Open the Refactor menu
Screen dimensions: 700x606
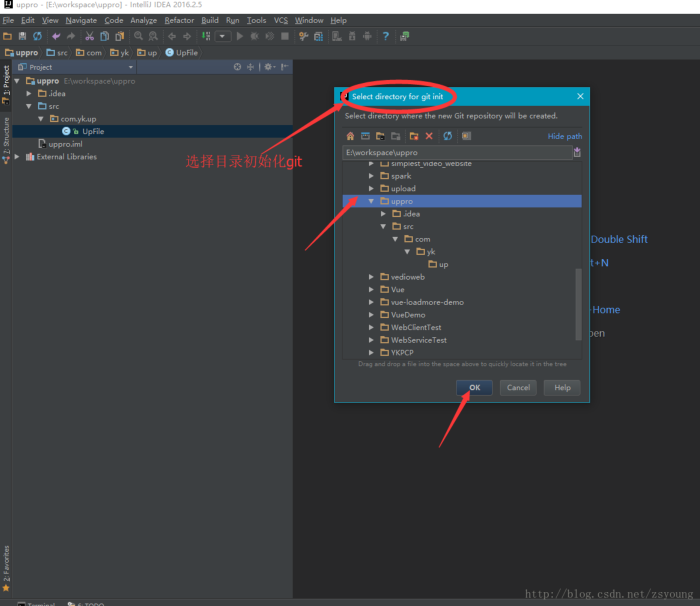179,20
